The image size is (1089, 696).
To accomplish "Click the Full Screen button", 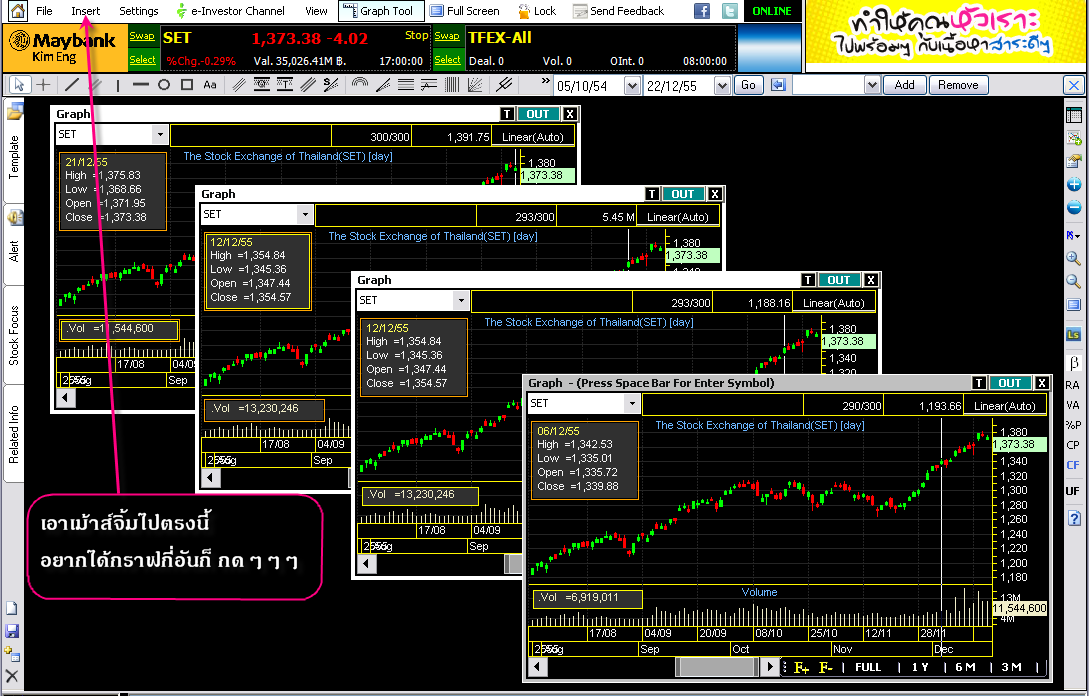I will (465, 11).
